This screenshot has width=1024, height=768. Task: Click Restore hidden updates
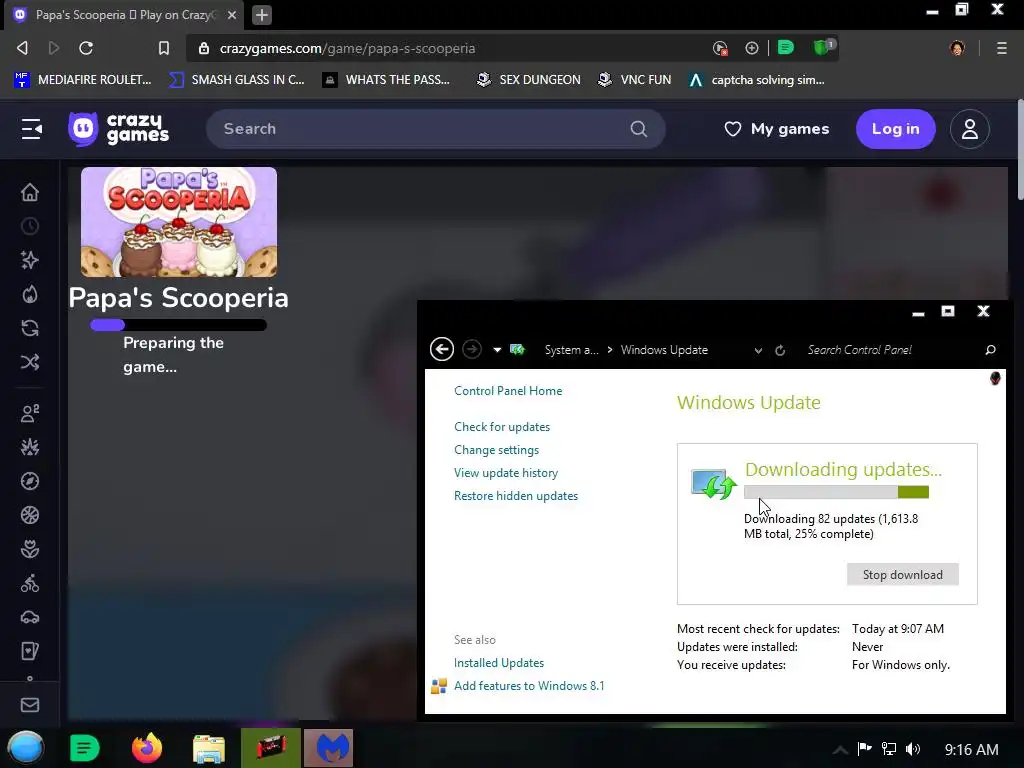point(516,495)
